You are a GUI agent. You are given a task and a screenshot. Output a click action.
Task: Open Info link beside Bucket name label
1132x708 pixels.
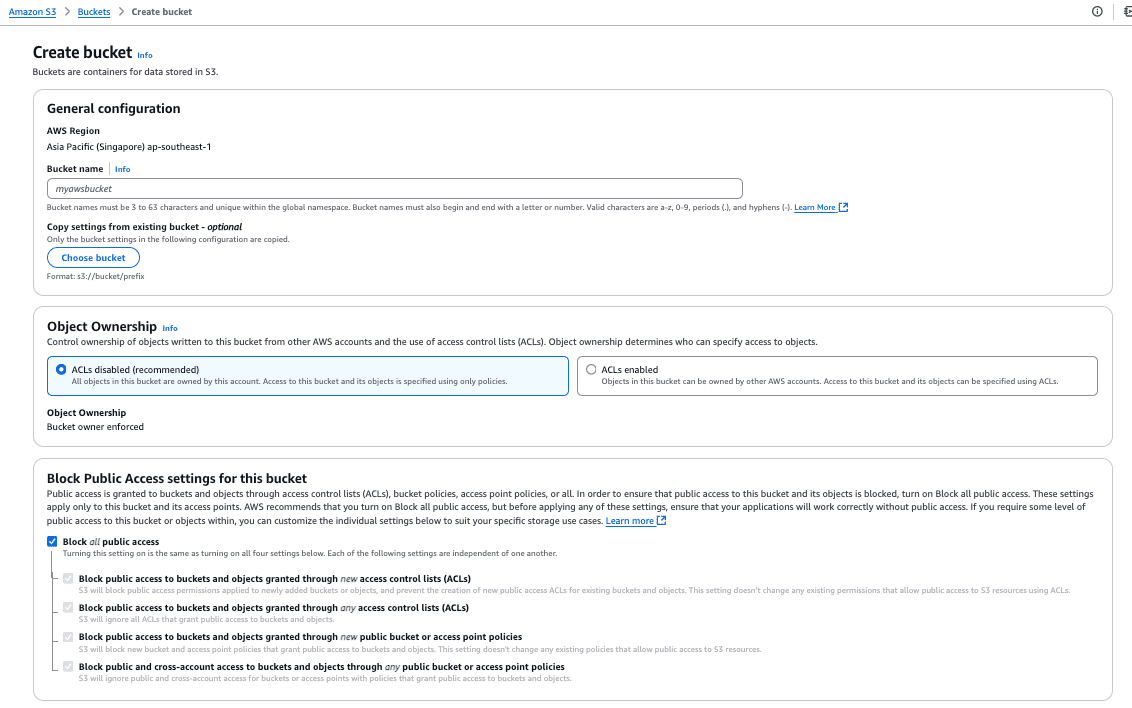pyautogui.click(x=122, y=169)
